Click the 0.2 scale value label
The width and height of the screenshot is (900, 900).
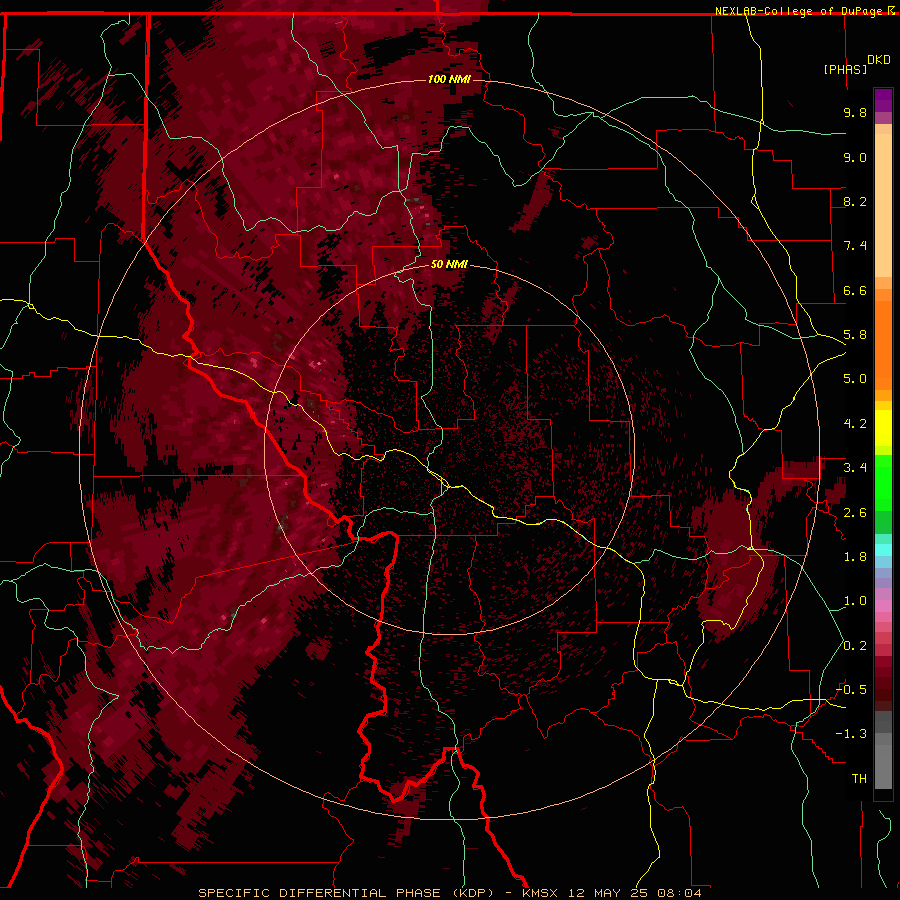tap(855, 646)
